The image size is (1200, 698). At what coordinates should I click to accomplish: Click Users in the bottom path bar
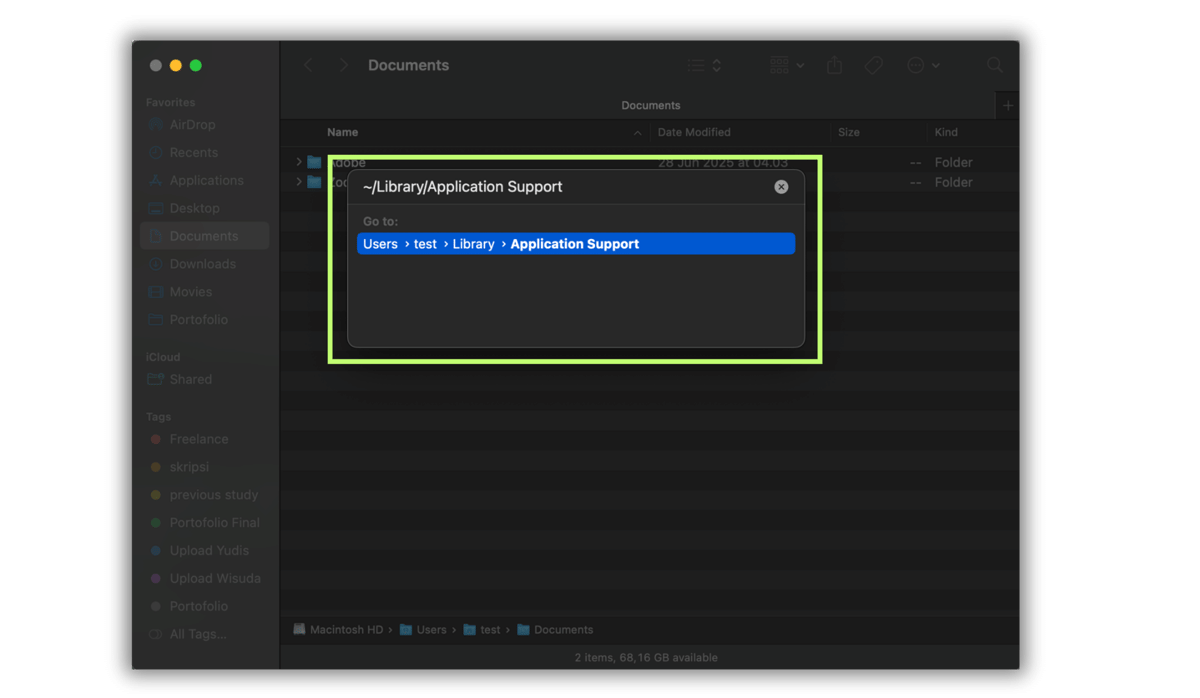click(423, 630)
